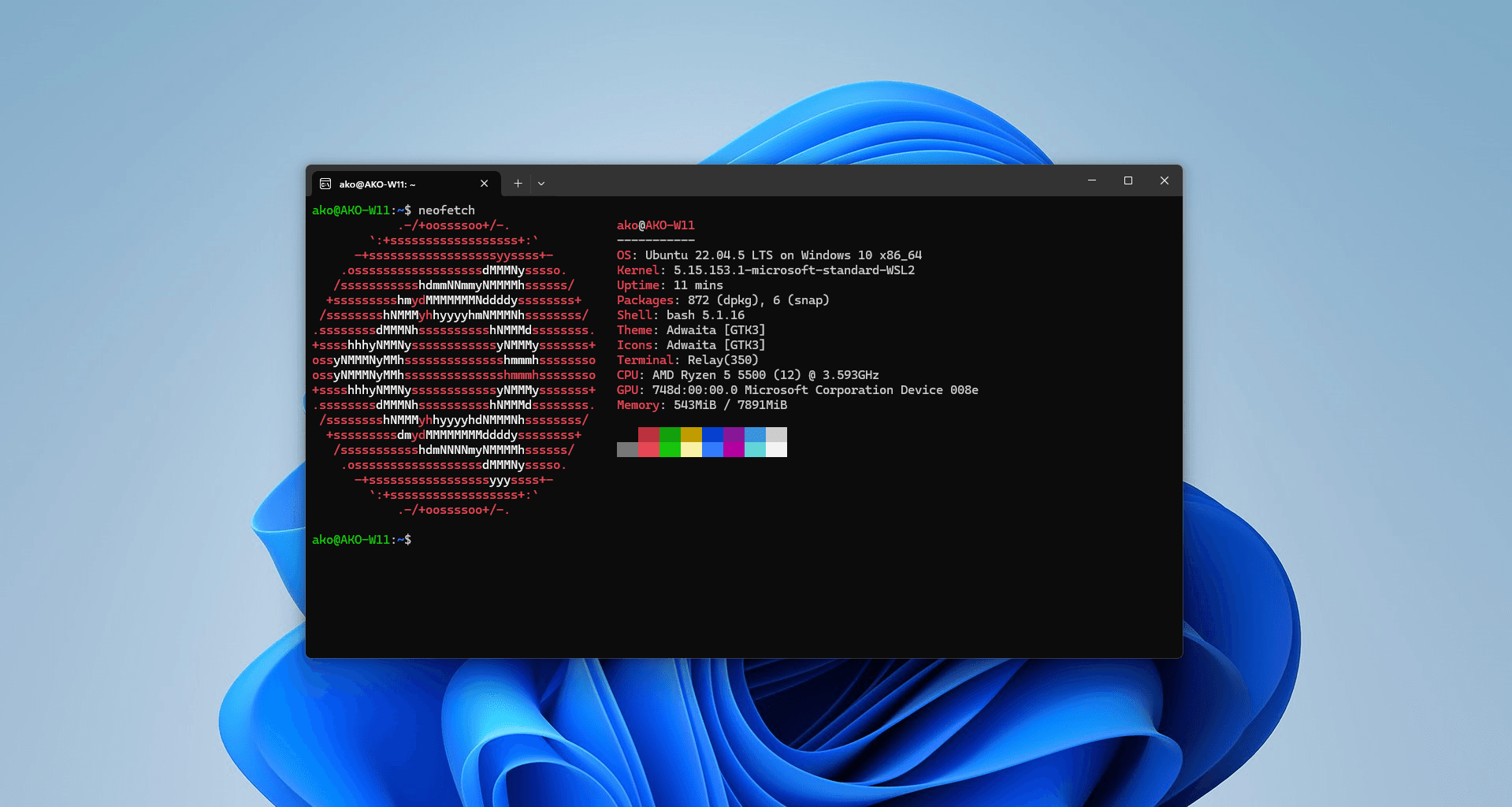
Task: Select the purple swatch in the top row
Action: (734, 435)
